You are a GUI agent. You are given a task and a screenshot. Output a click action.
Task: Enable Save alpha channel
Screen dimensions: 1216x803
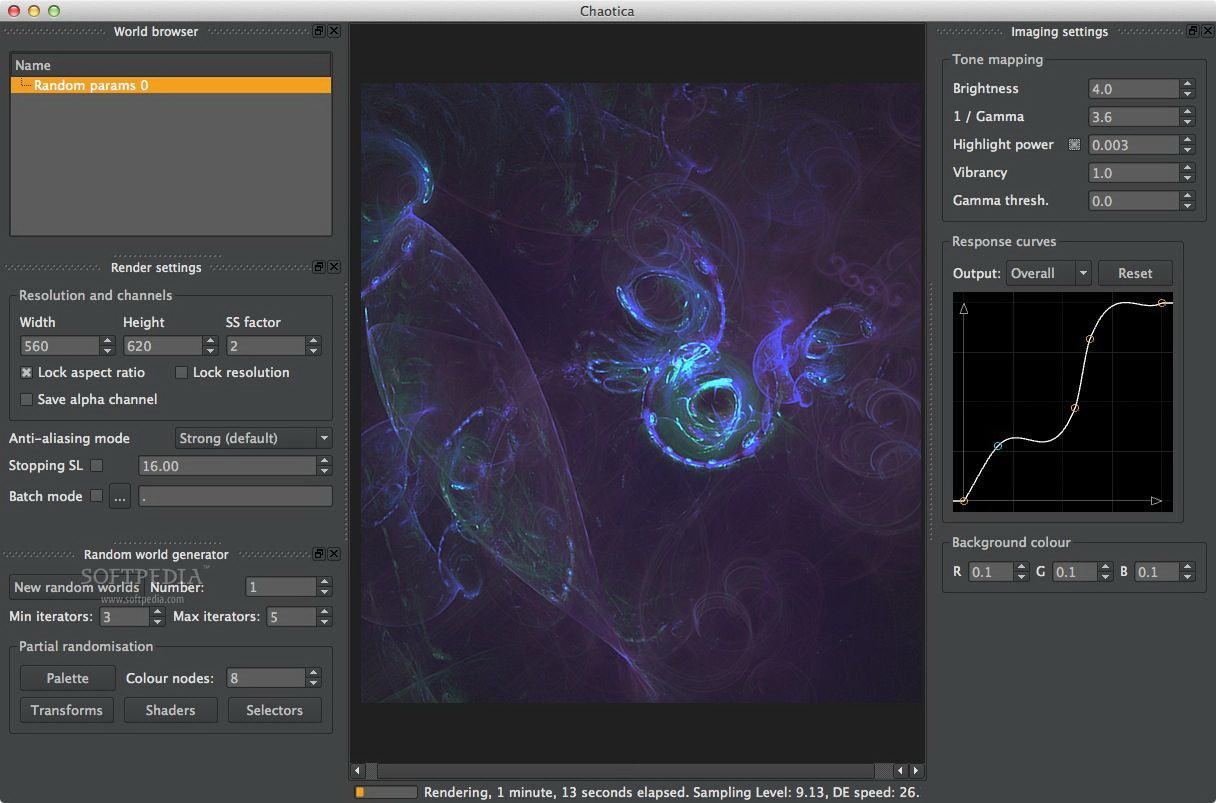[27, 399]
